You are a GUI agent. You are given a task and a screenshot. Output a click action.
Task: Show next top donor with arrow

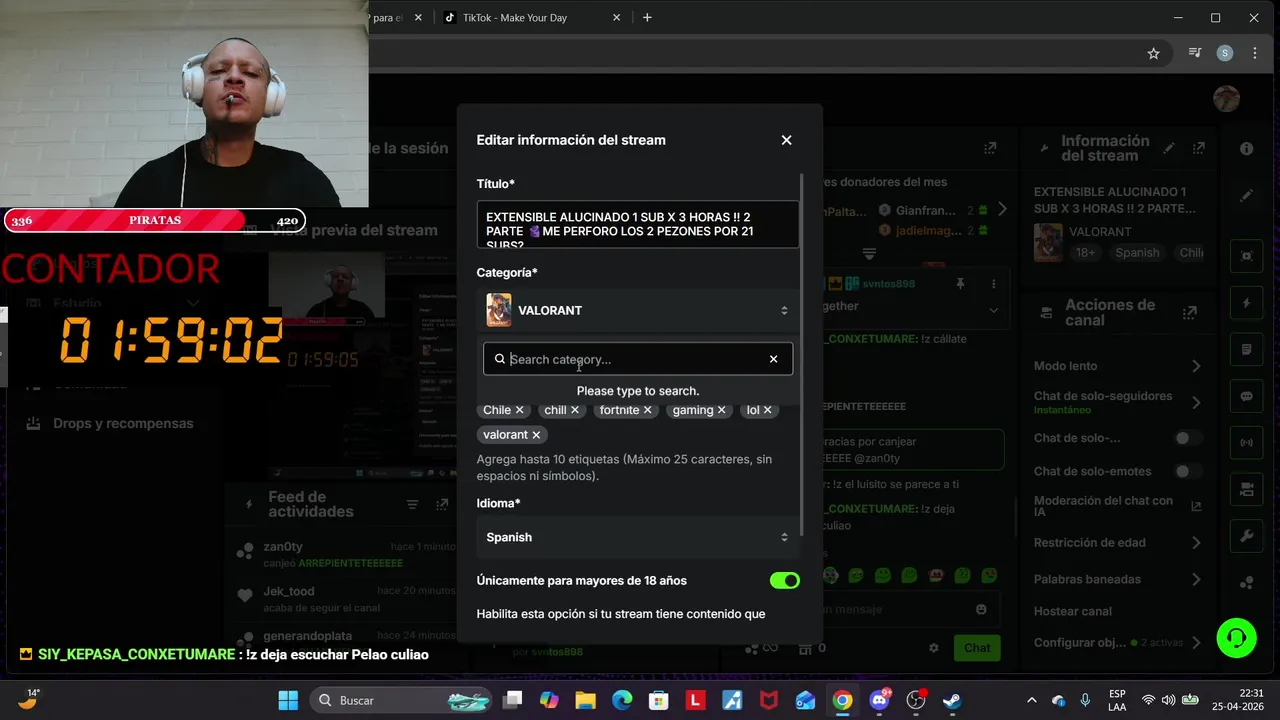tap(1002, 209)
